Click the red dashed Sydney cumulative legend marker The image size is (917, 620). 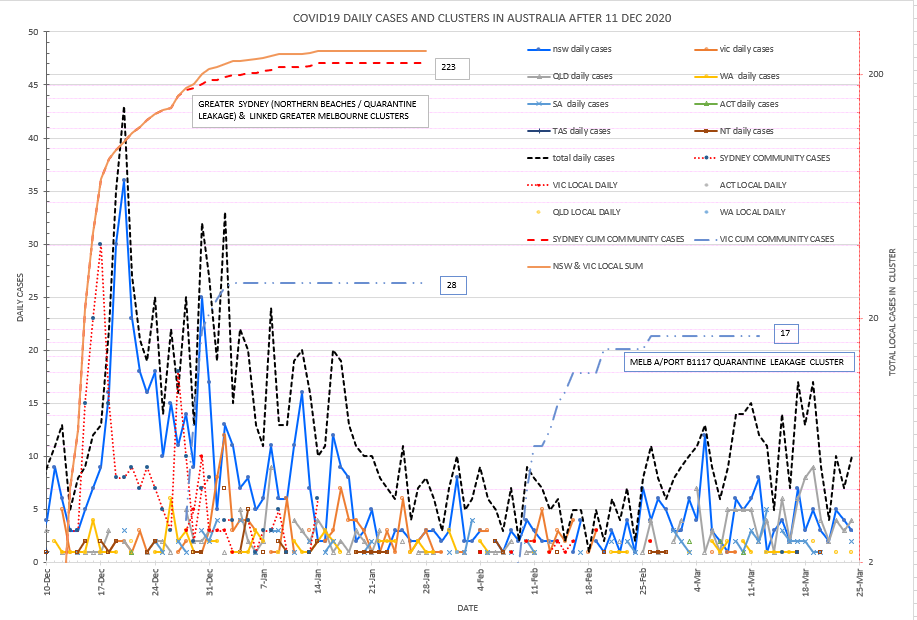pos(538,239)
